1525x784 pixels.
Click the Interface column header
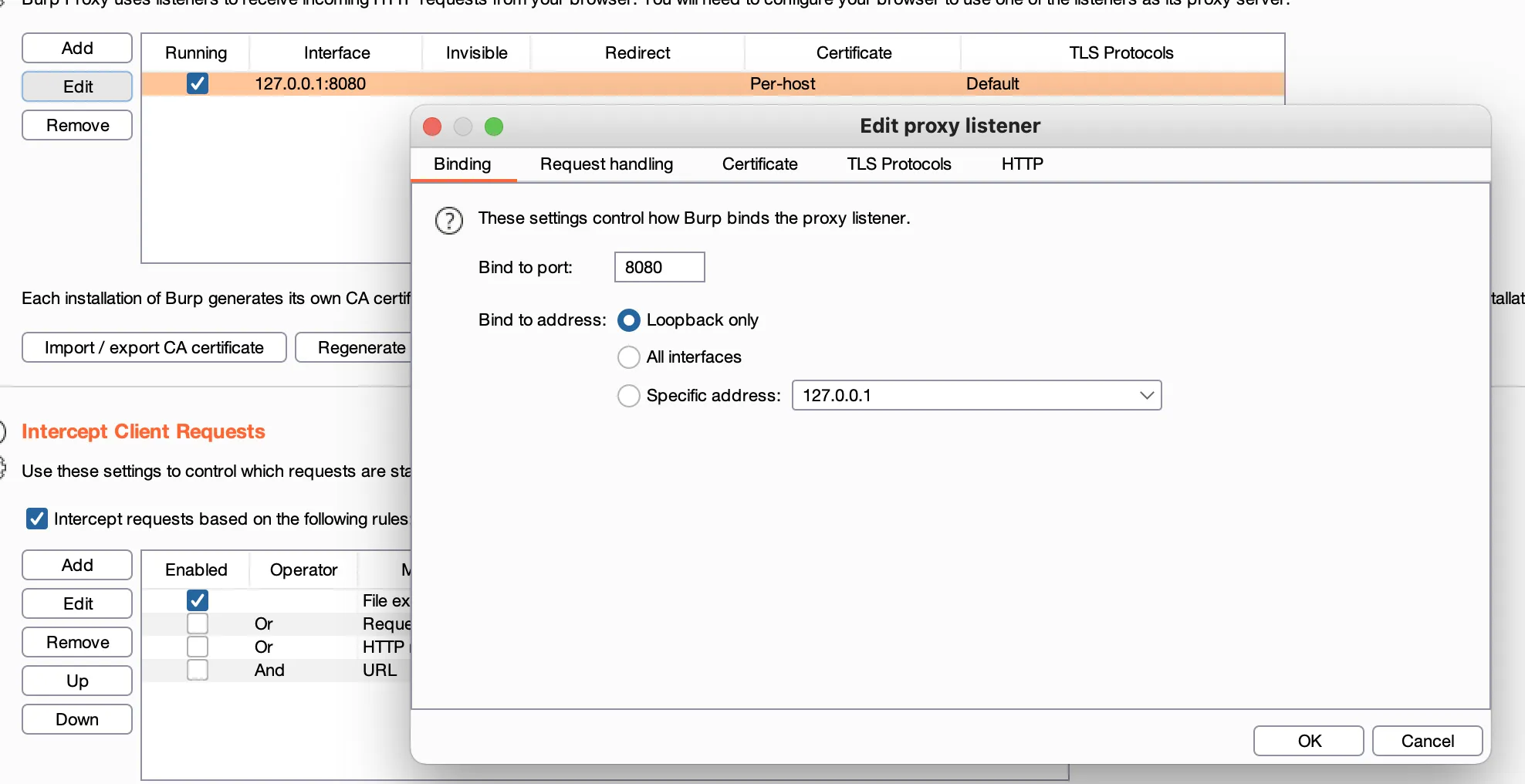pos(336,52)
